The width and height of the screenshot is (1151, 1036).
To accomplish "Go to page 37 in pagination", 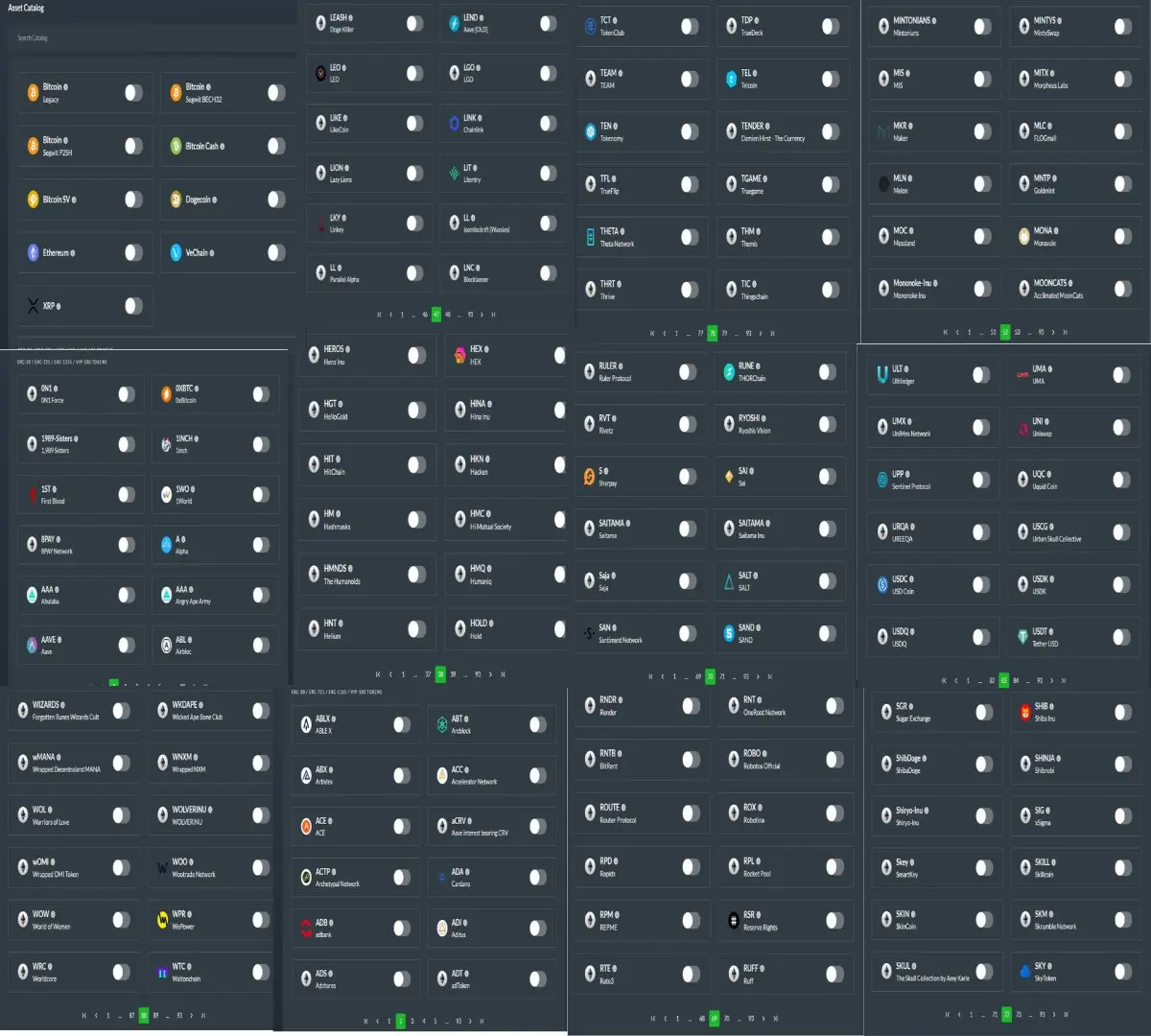I will pyautogui.click(x=429, y=674).
